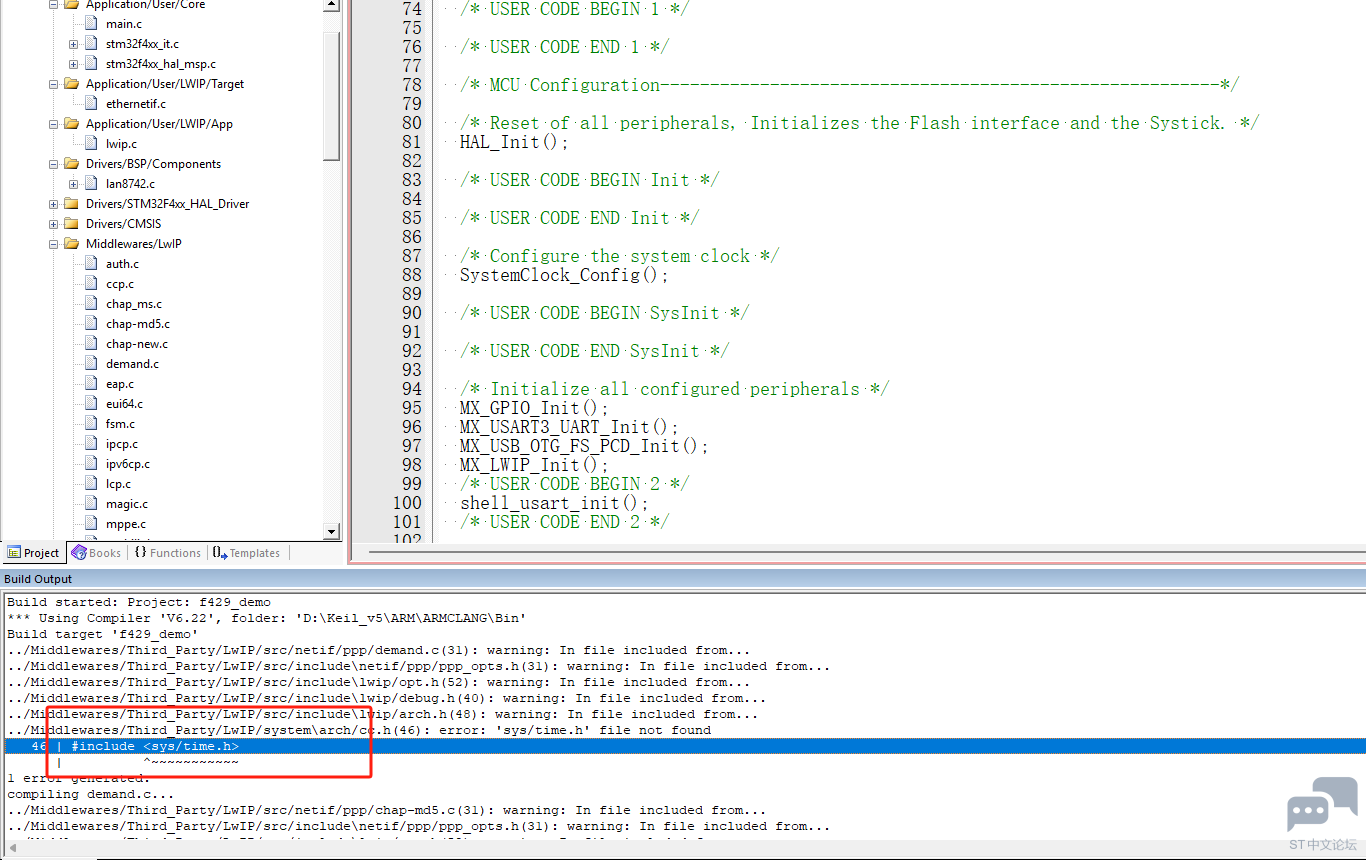
Task: Select the lan8742.c file name
Action: click(x=130, y=184)
